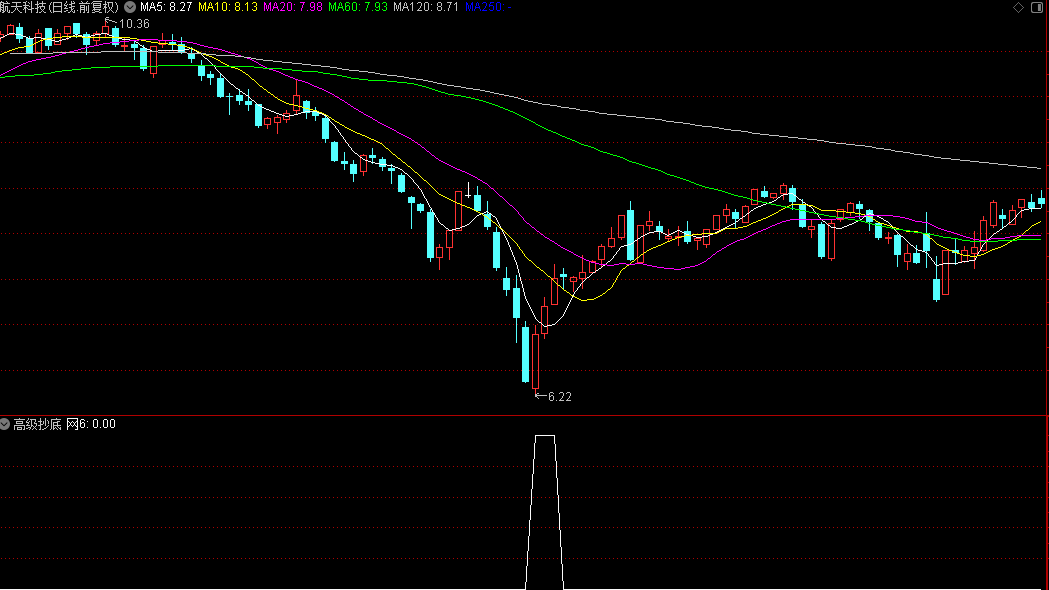
Task: Select the MA250 label
Action: pyautogui.click(x=488, y=7)
